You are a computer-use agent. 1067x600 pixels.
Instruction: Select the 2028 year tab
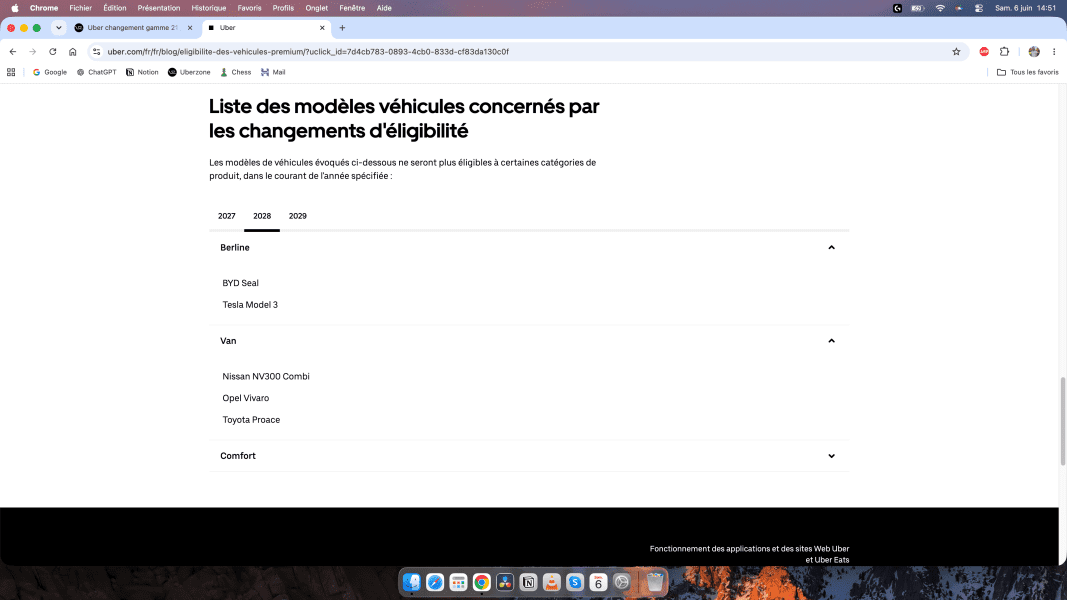(x=262, y=216)
